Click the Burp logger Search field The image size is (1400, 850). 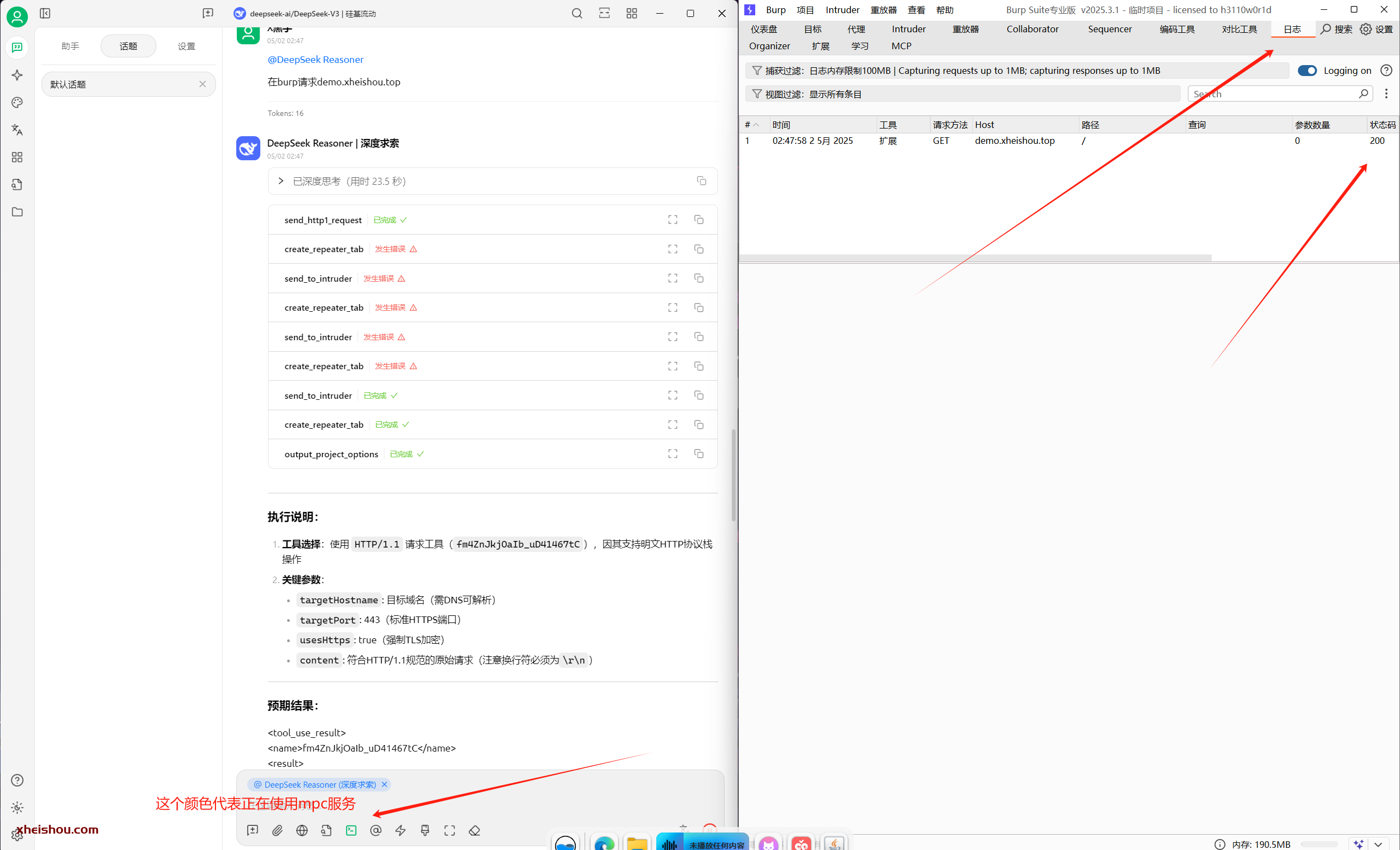[1280, 94]
